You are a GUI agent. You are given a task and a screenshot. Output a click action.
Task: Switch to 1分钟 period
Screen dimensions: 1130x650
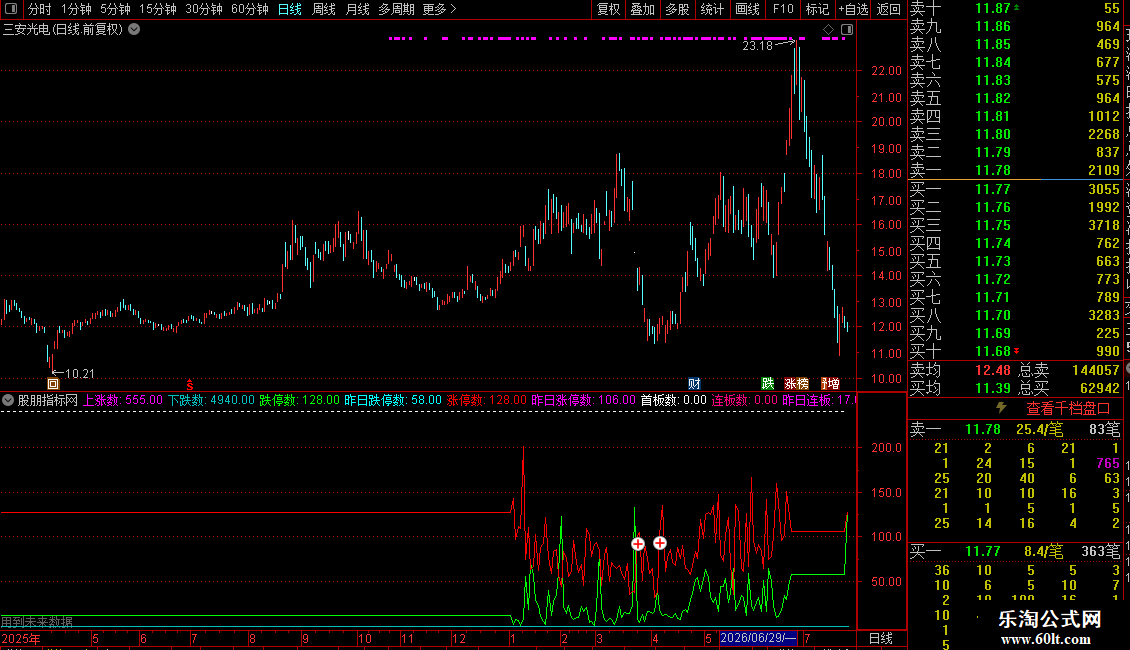click(x=76, y=9)
